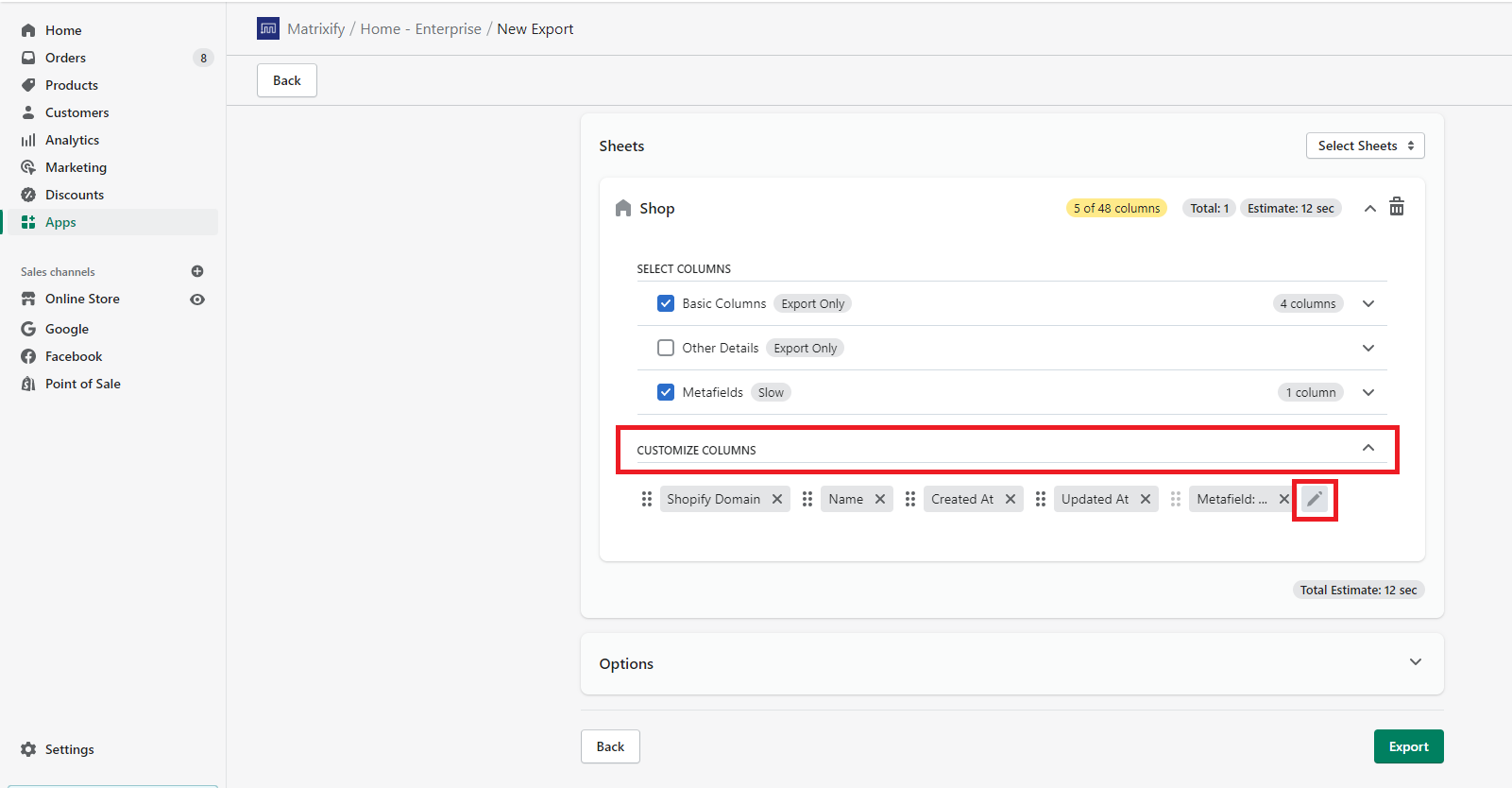Grab the drag handle beside Updated At
Image resolution: width=1512 pixels, height=788 pixels.
click(1041, 499)
